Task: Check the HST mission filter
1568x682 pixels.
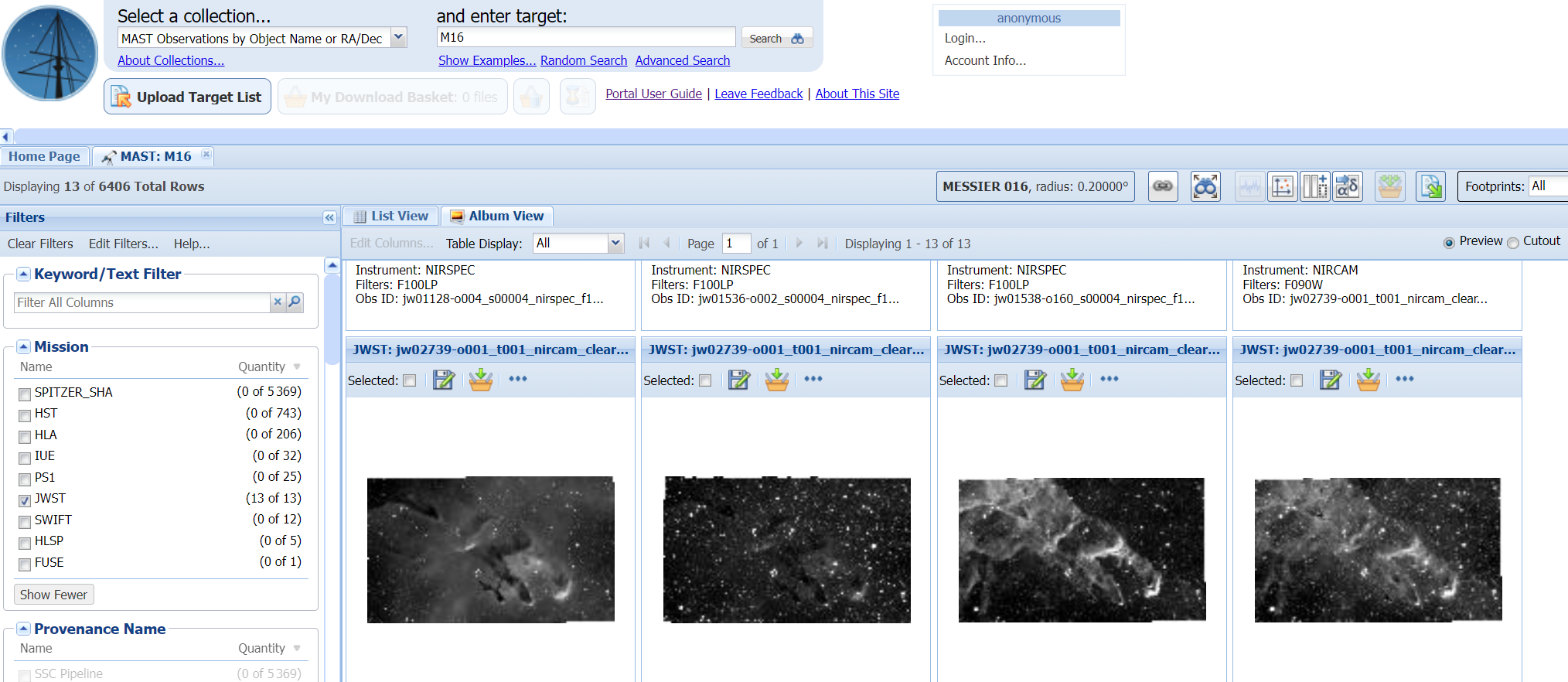Action: (x=25, y=415)
